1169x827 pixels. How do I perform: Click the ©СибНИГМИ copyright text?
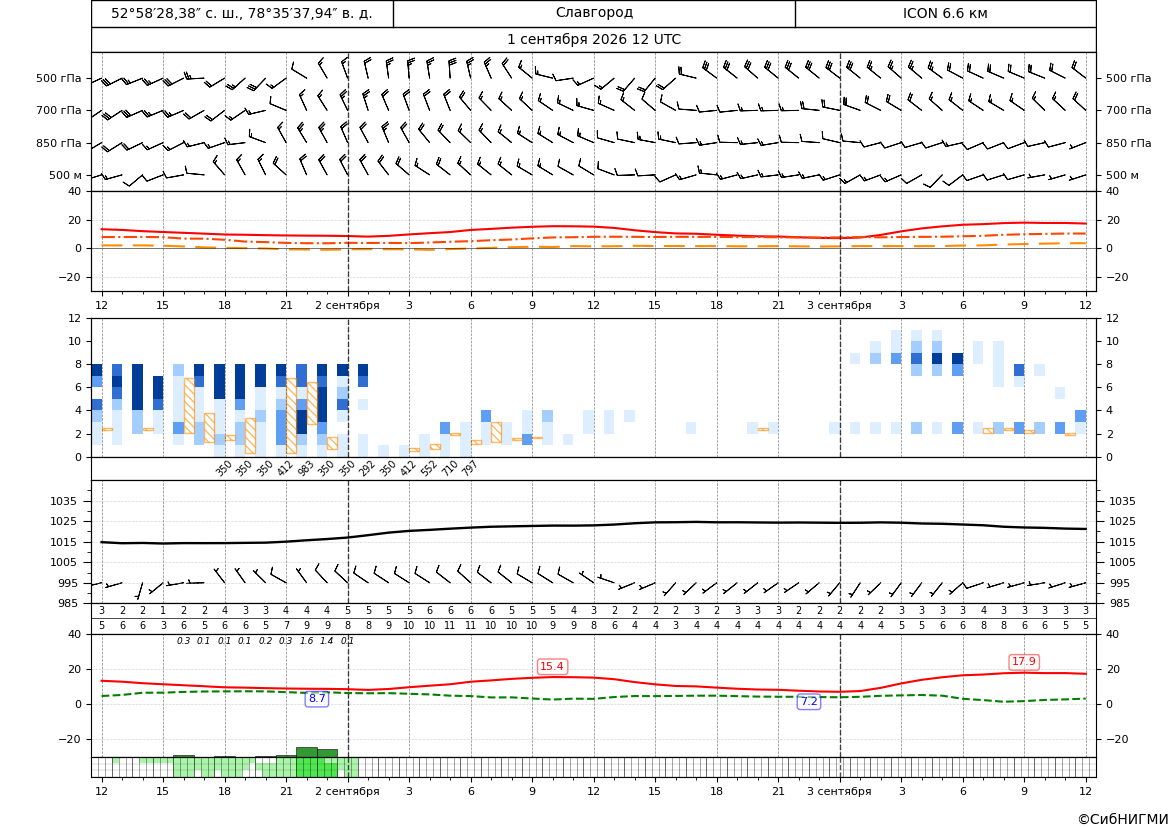coord(1123,819)
